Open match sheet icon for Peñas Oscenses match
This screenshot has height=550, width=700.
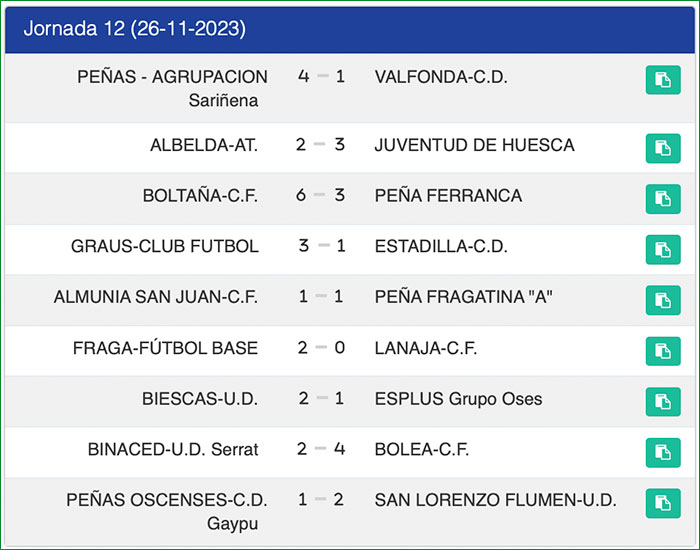click(663, 503)
